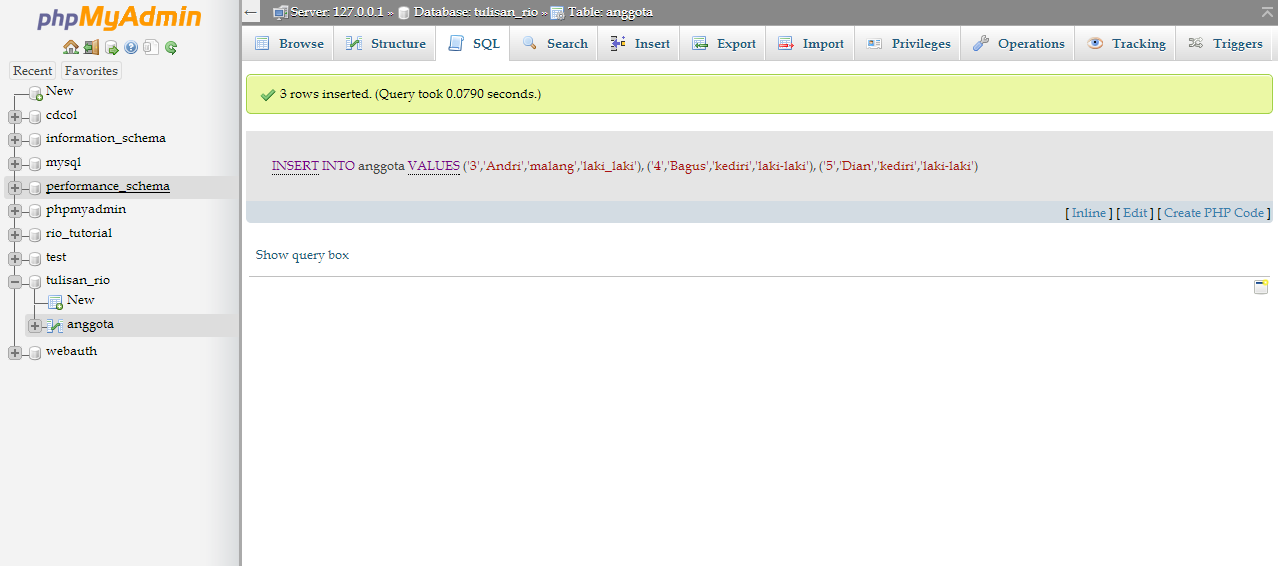Click the left arrow collapse-panel icon
1278x566 pixels.
(x=251, y=12)
